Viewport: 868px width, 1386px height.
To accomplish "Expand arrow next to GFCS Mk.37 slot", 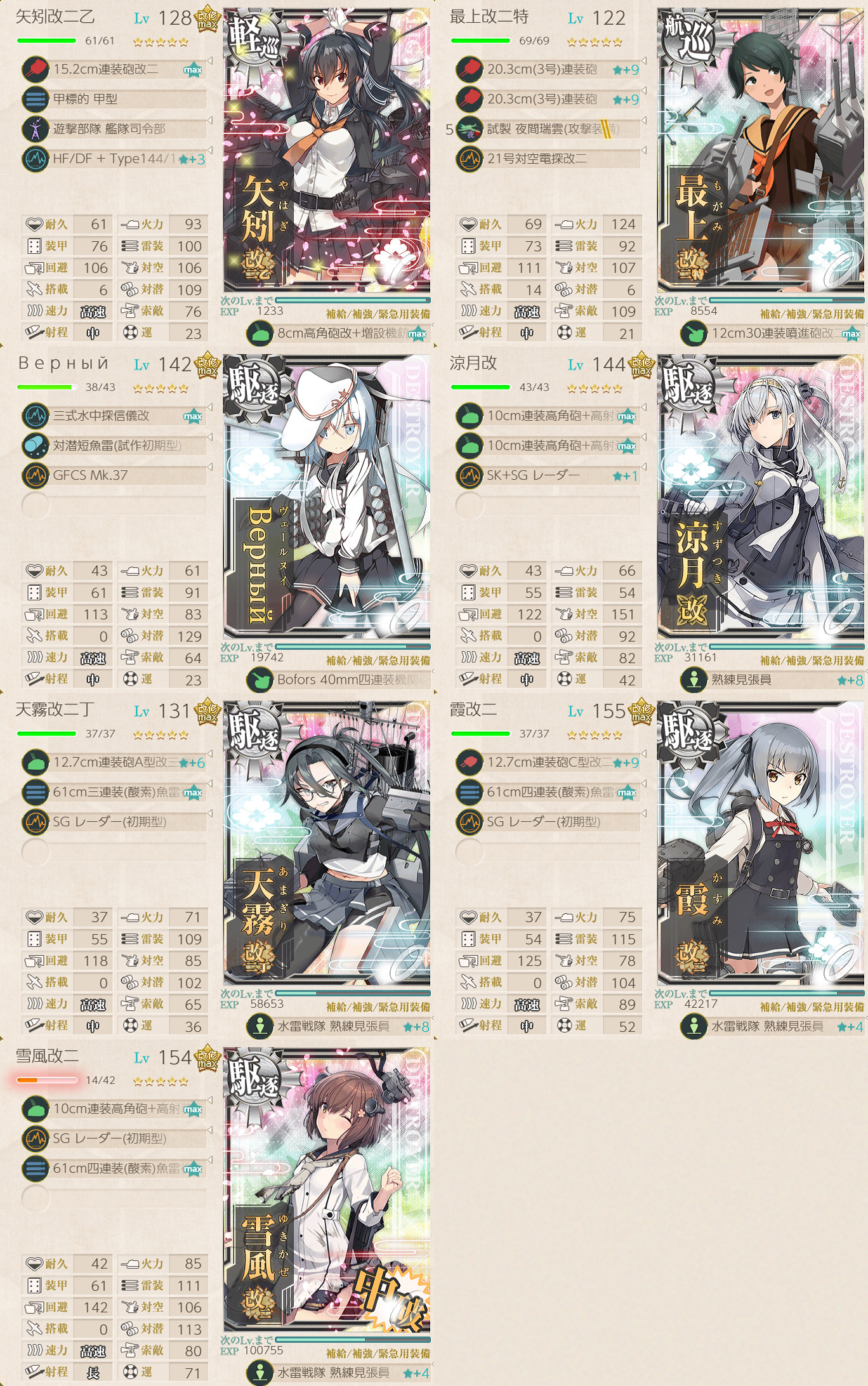I will [209, 468].
